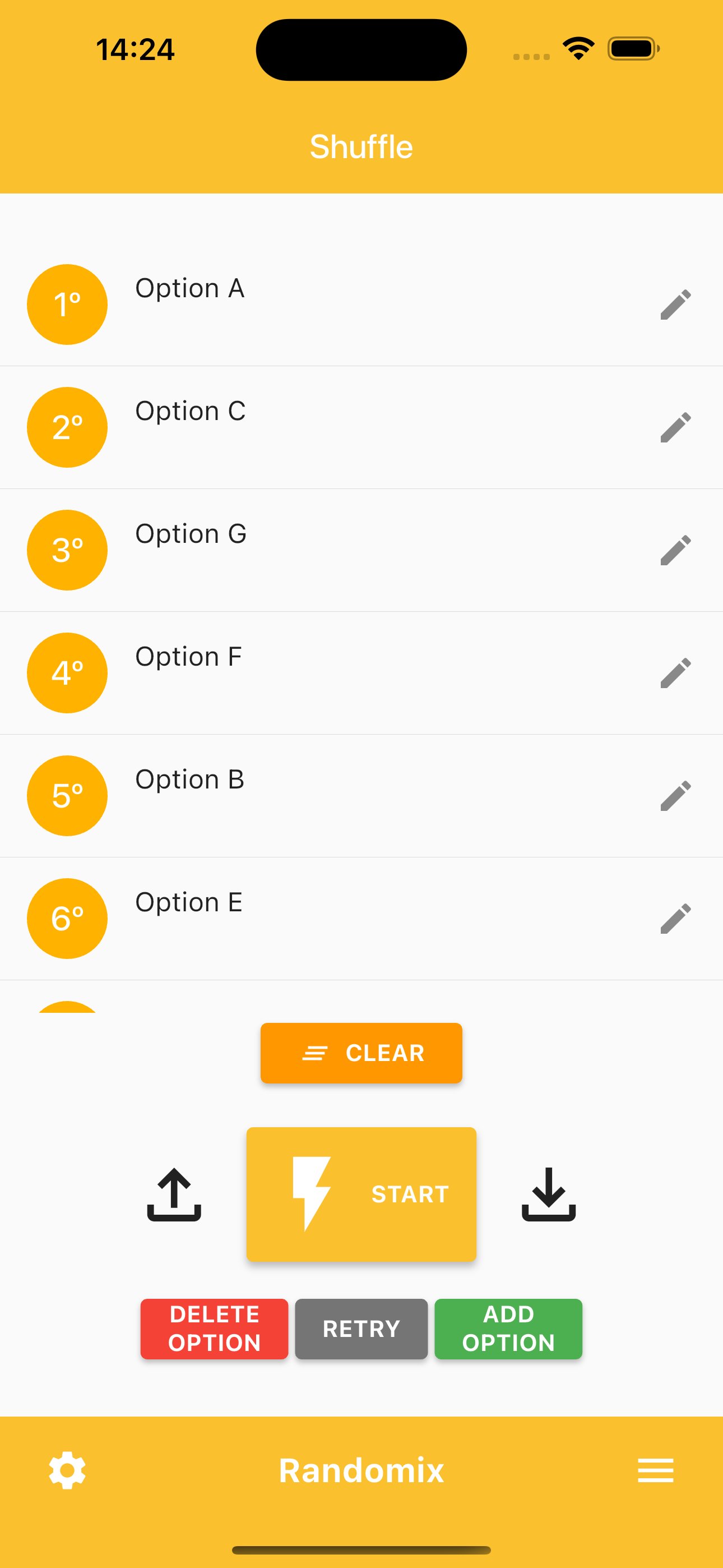Edit Option C with pencil icon
Screen dimensions: 723x1568
[x=675, y=427]
